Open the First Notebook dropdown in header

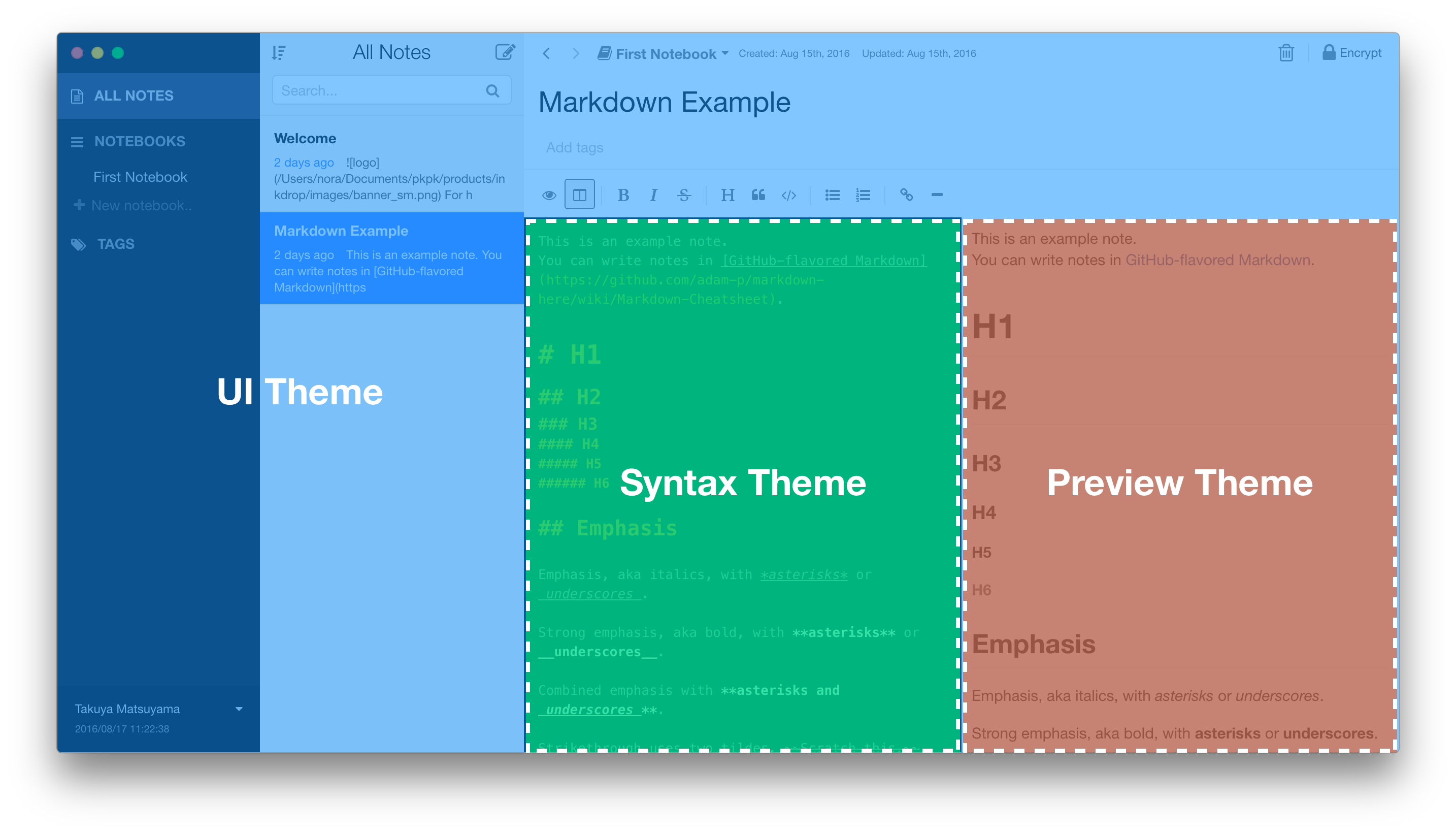click(724, 53)
